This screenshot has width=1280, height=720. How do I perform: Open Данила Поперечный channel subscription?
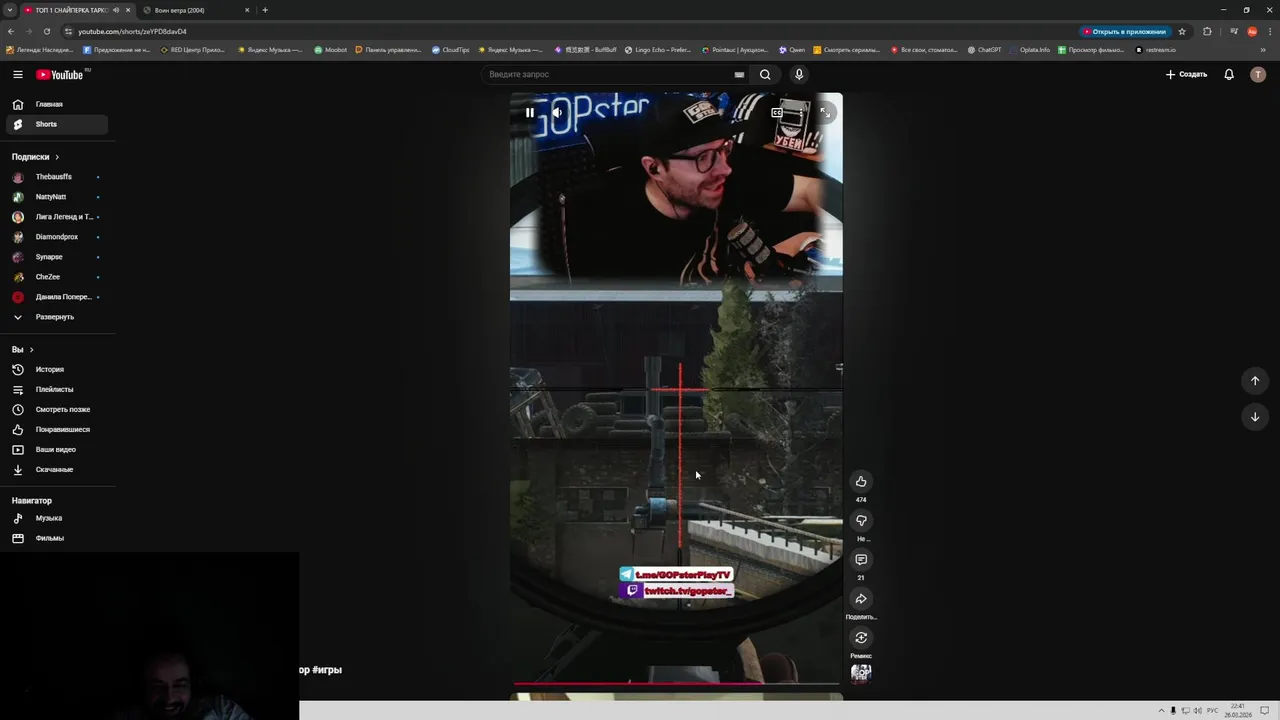[56, 297]
